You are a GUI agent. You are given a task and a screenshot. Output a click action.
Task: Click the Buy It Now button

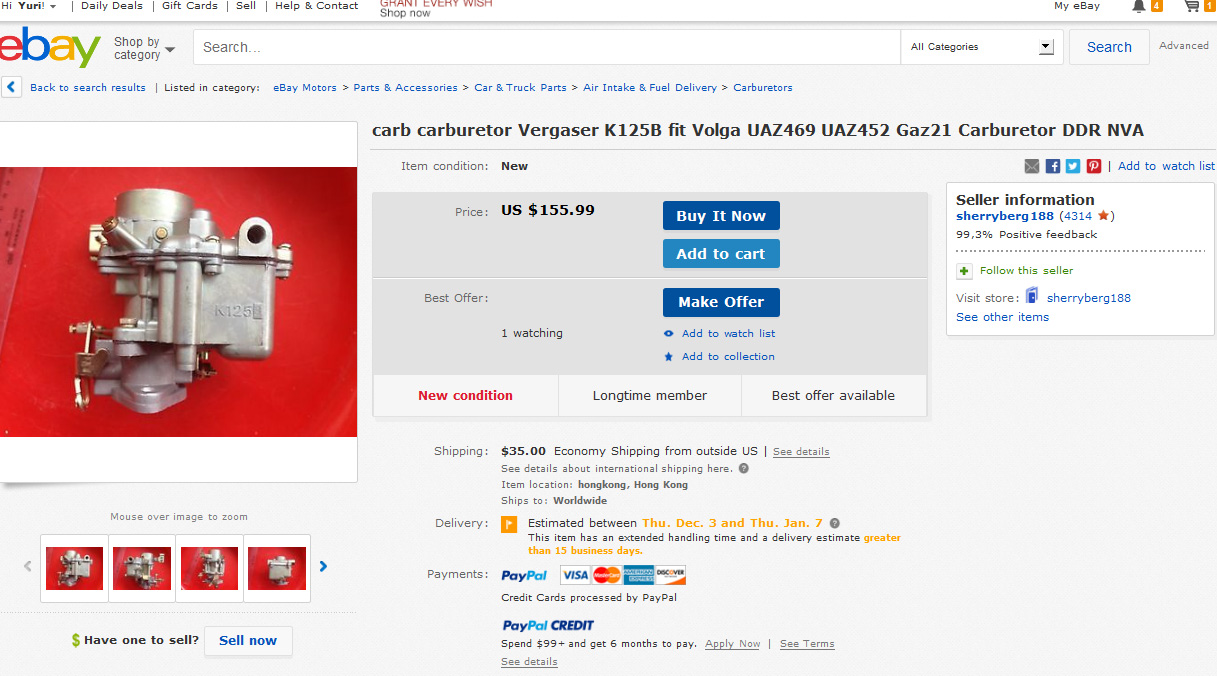pos(721,216)
